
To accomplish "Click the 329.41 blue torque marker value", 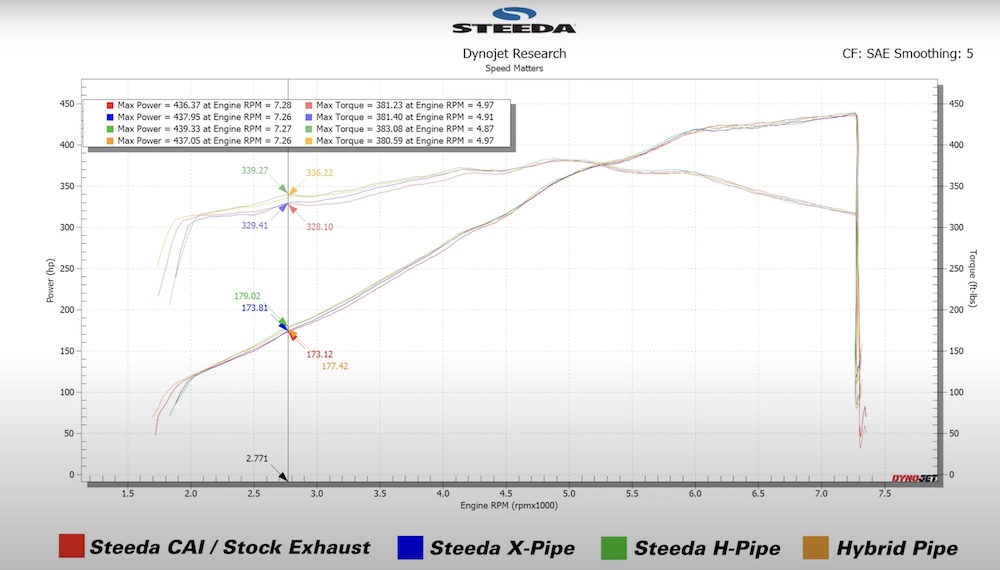I will (254, 225).
